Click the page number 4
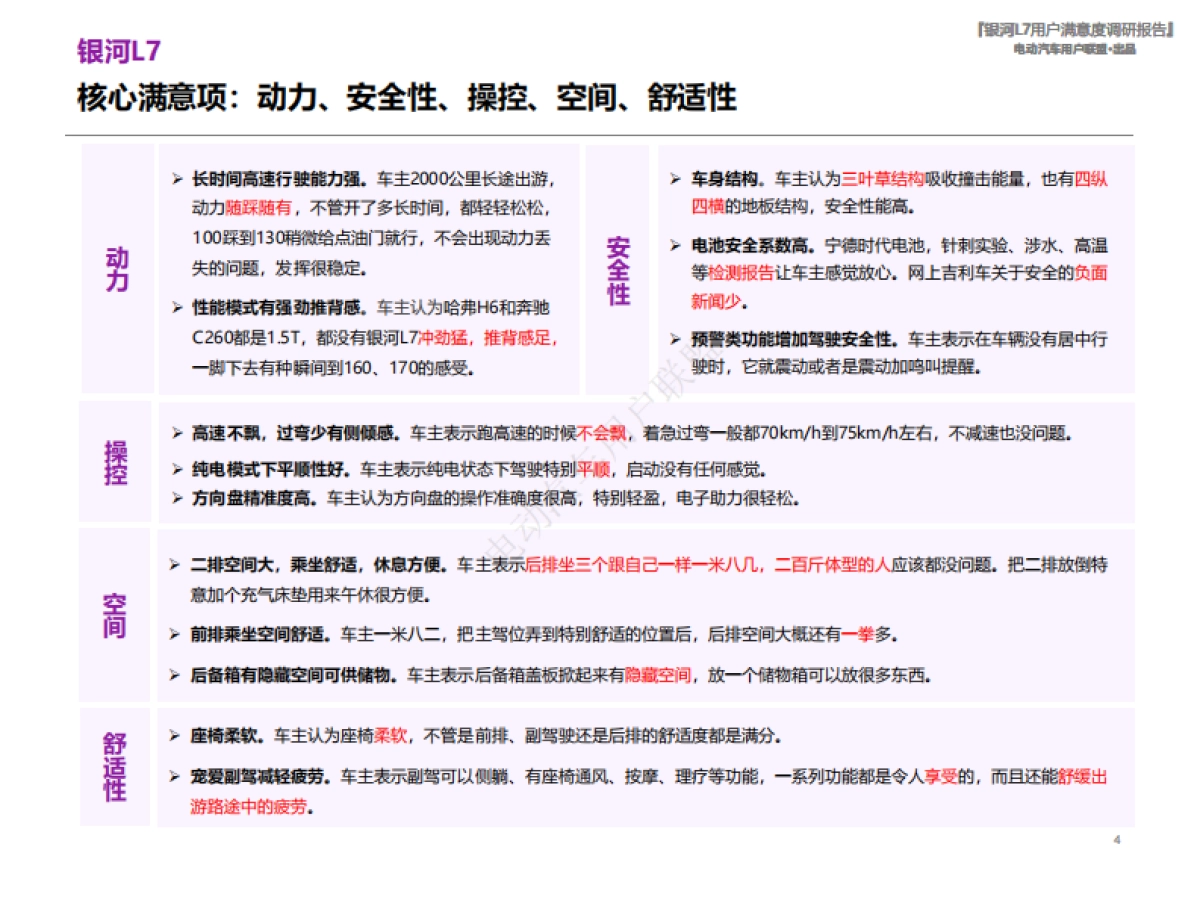1200x900 pixels. (x=1116, y=840)
